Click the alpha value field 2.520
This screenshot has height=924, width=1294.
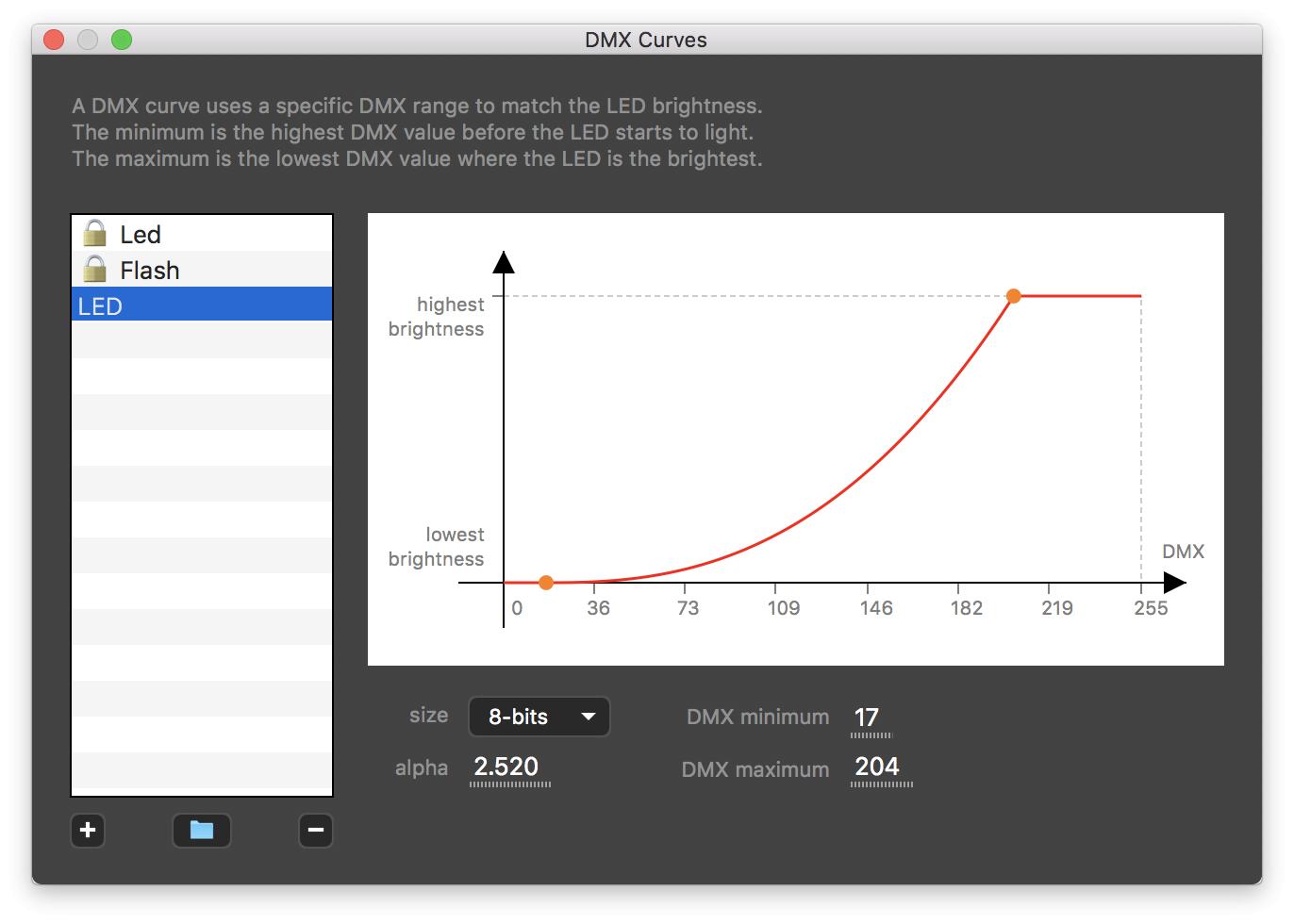tap(507, 767)
